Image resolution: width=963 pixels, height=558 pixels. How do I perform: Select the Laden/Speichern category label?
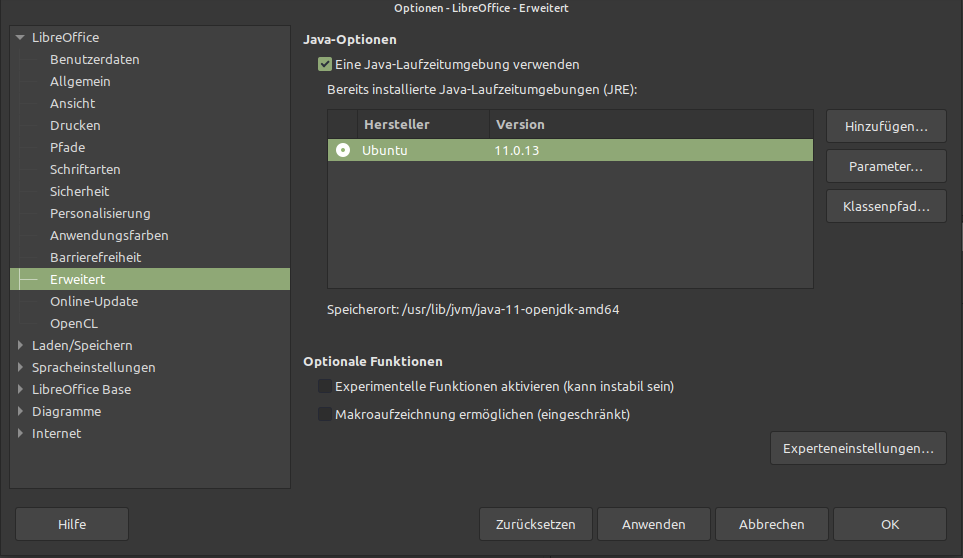(82, 346)
